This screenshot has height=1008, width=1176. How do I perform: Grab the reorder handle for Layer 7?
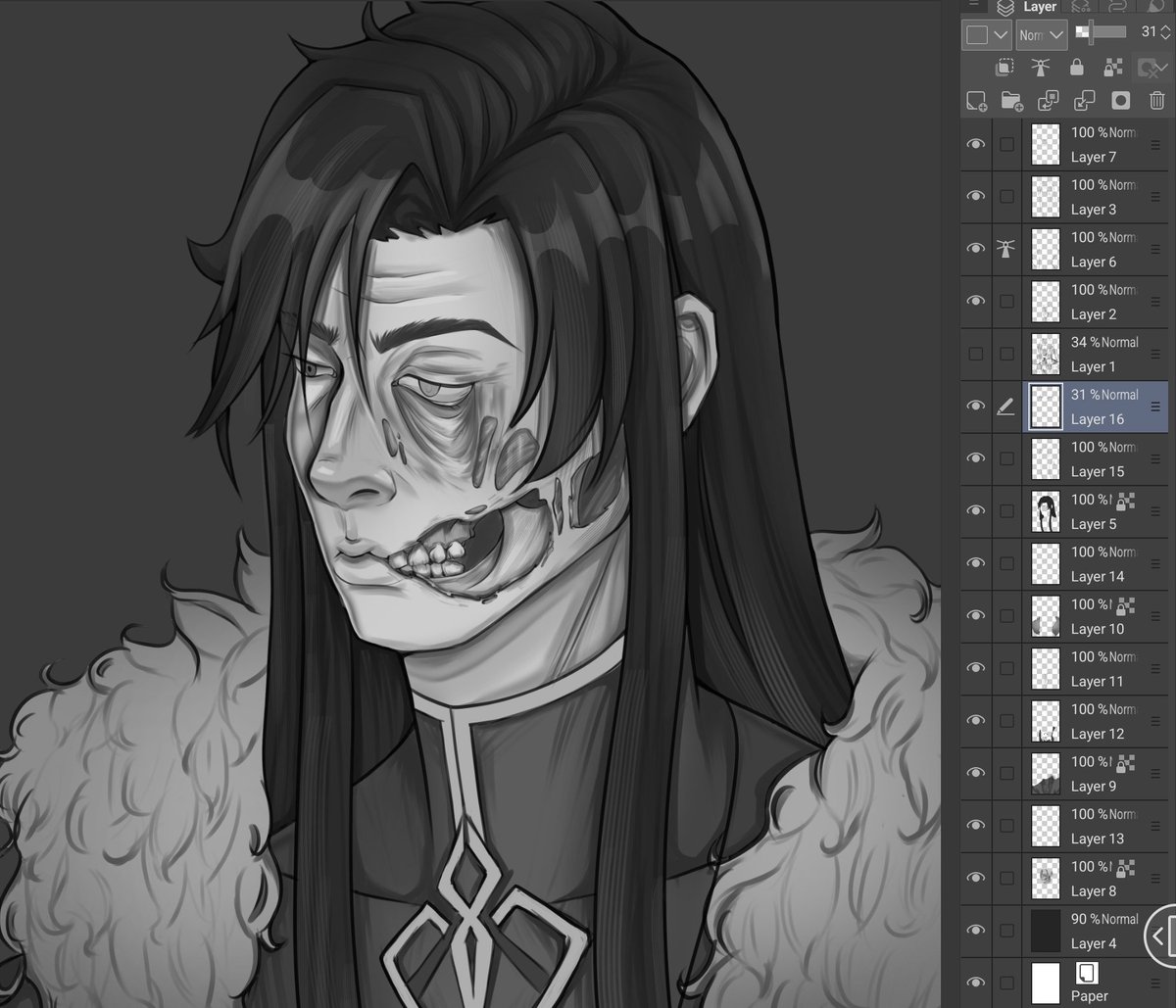(1154, 144)
